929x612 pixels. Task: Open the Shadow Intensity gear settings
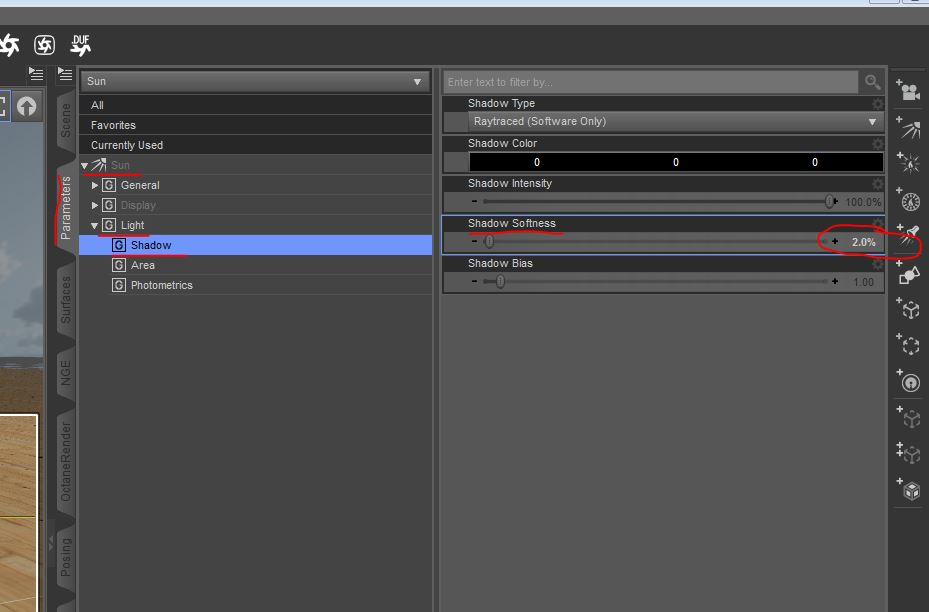coord(877,184)
